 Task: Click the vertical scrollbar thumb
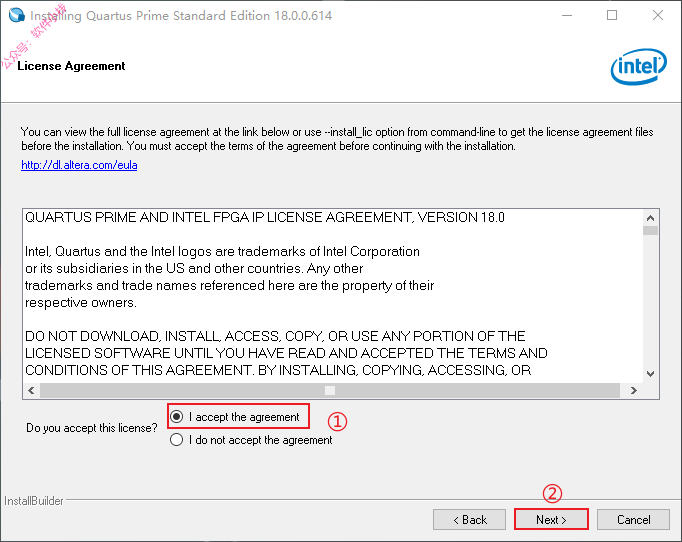click(x=650, y=230)
